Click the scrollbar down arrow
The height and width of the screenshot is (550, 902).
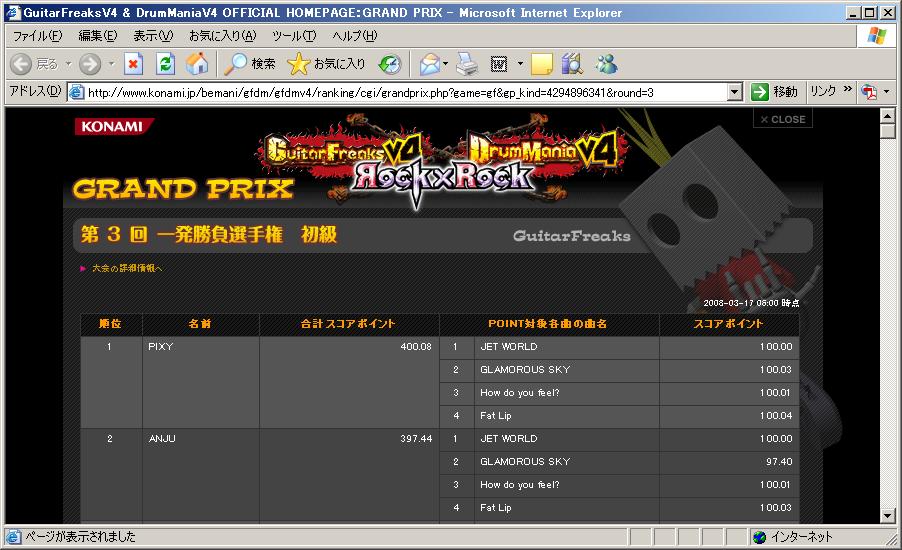point(888,516)
